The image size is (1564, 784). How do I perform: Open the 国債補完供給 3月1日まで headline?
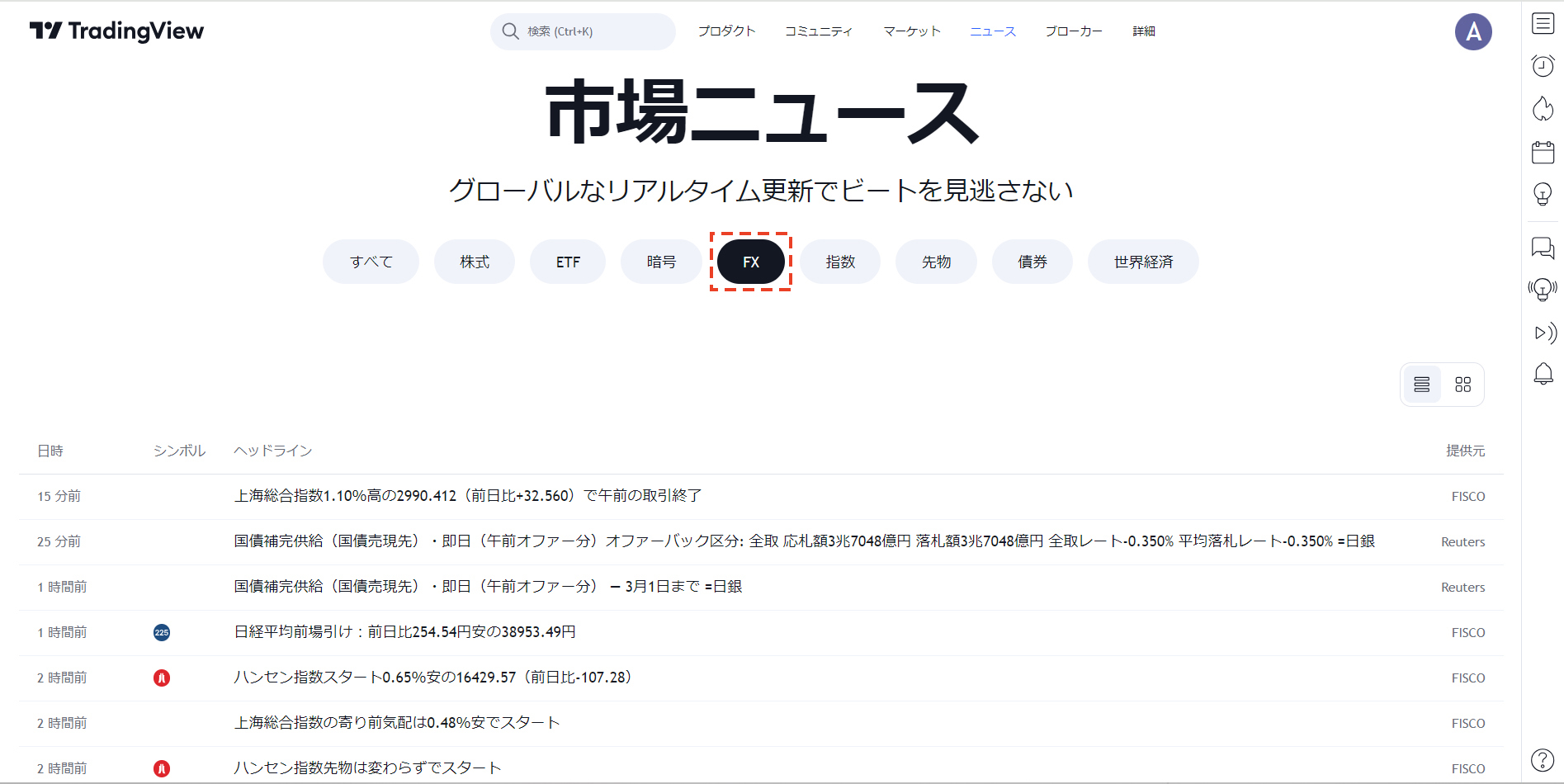(489, 587)
